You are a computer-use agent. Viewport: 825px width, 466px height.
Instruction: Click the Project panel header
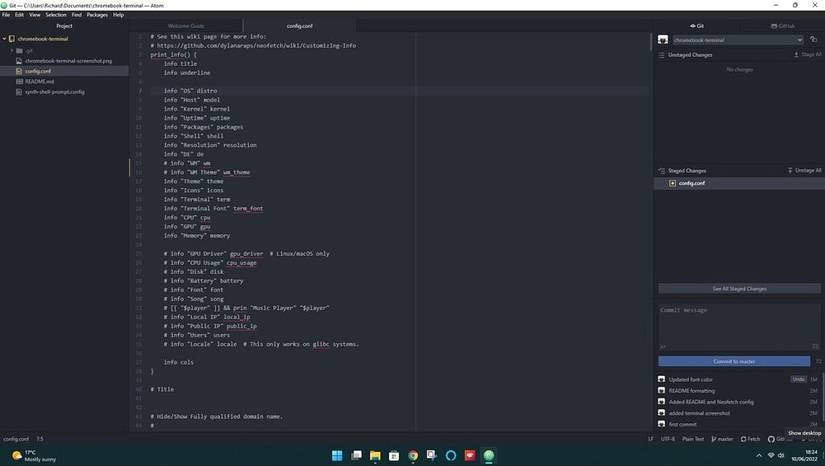[64, 26]
